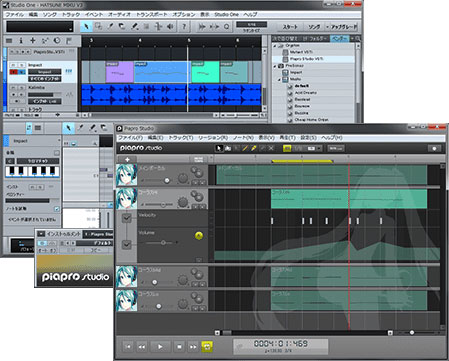Click the Piapro Studio time display
Image resolution: width=449 pixels, height=361 pixels.
click(x=281, y=347)
